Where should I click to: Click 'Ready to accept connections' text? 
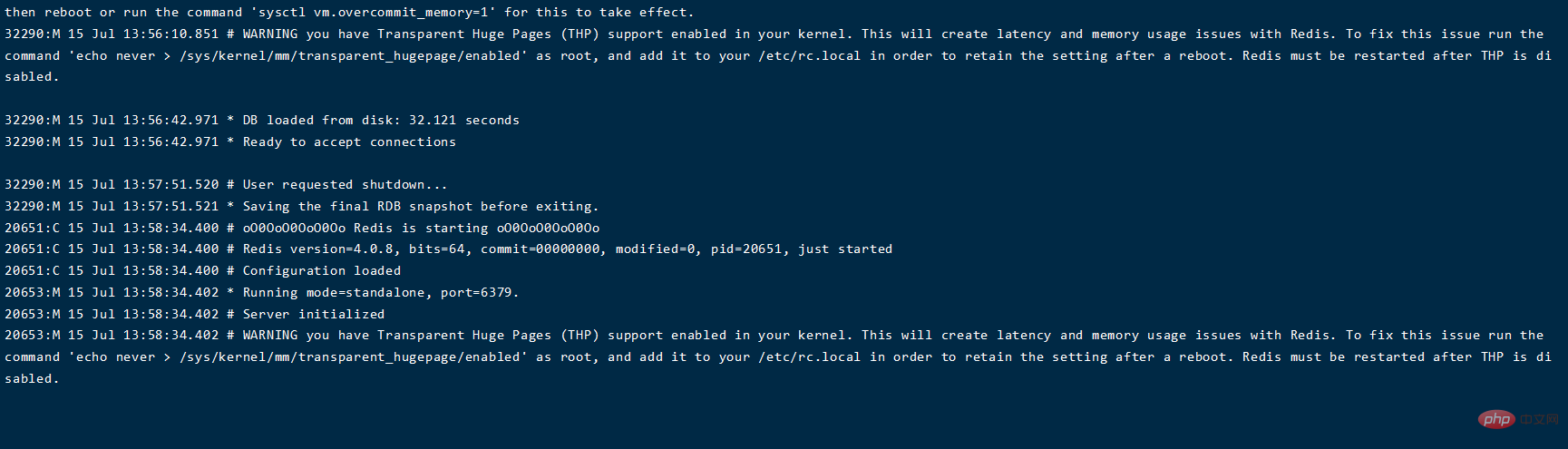coord(349,142)
